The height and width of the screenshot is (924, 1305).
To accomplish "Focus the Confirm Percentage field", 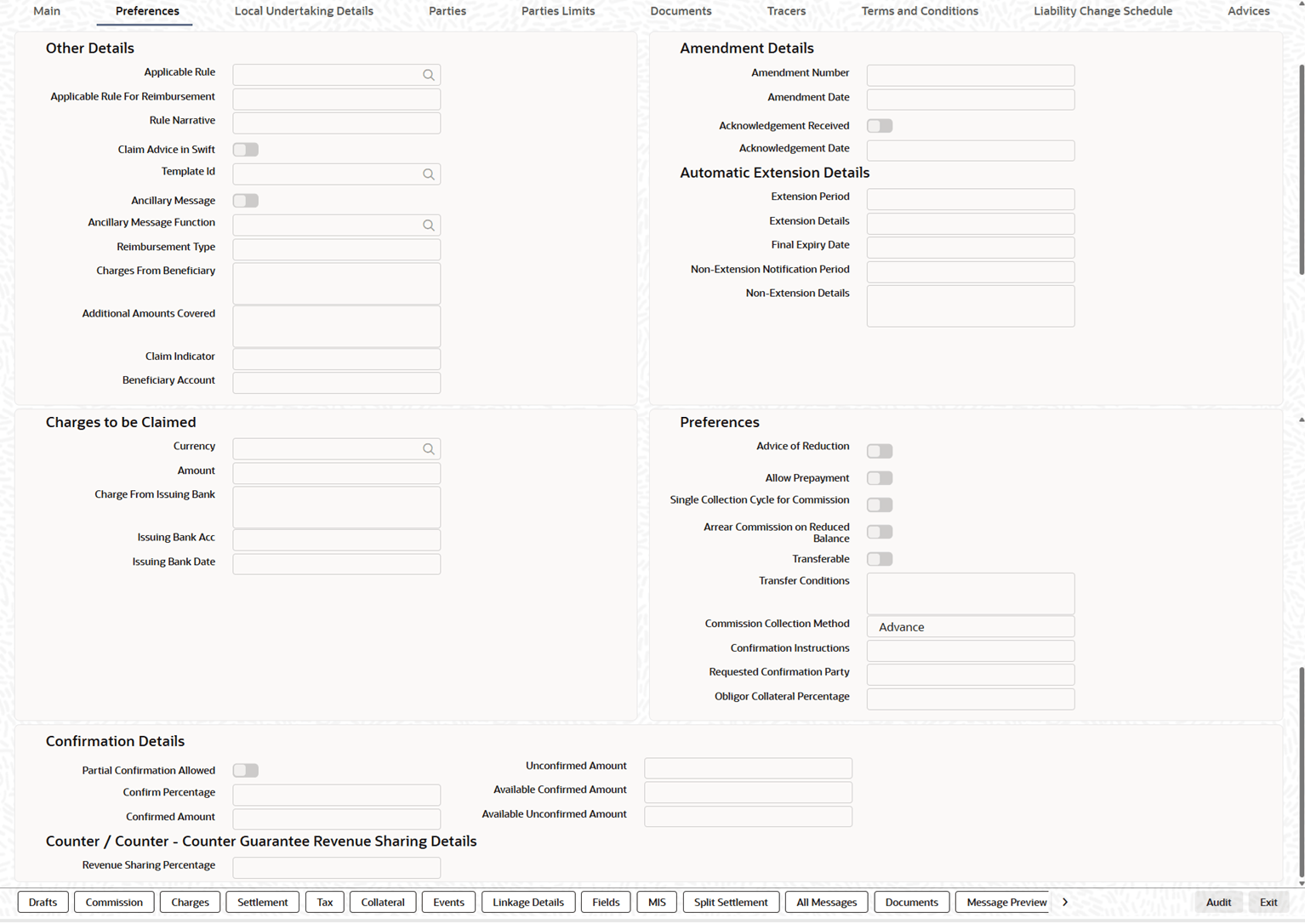I will coord(337,795).
